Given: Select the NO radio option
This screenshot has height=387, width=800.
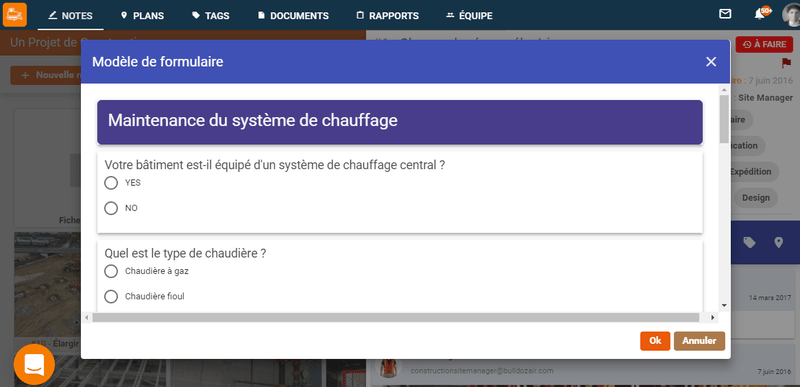Looking at the screenshot, I should coord(111,209).
